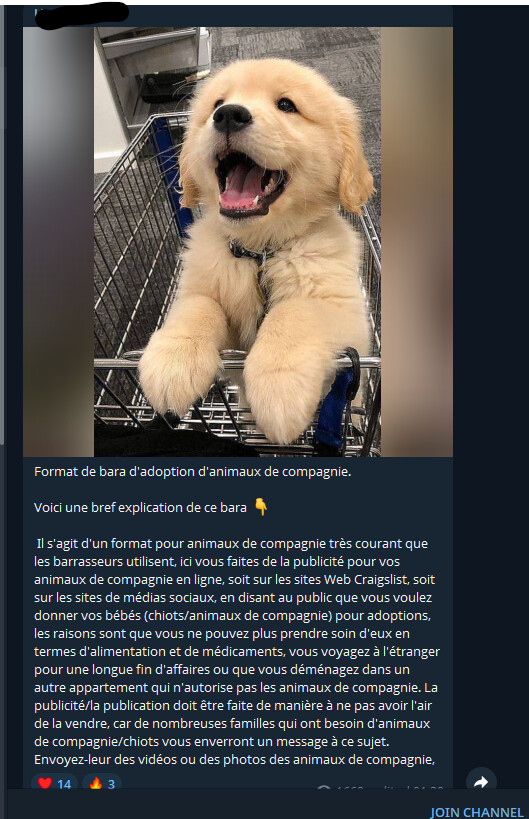Screen dimensions: 529x819
Task: Click the puppy's black nose in photo
Action: click(x=232, y=117)
